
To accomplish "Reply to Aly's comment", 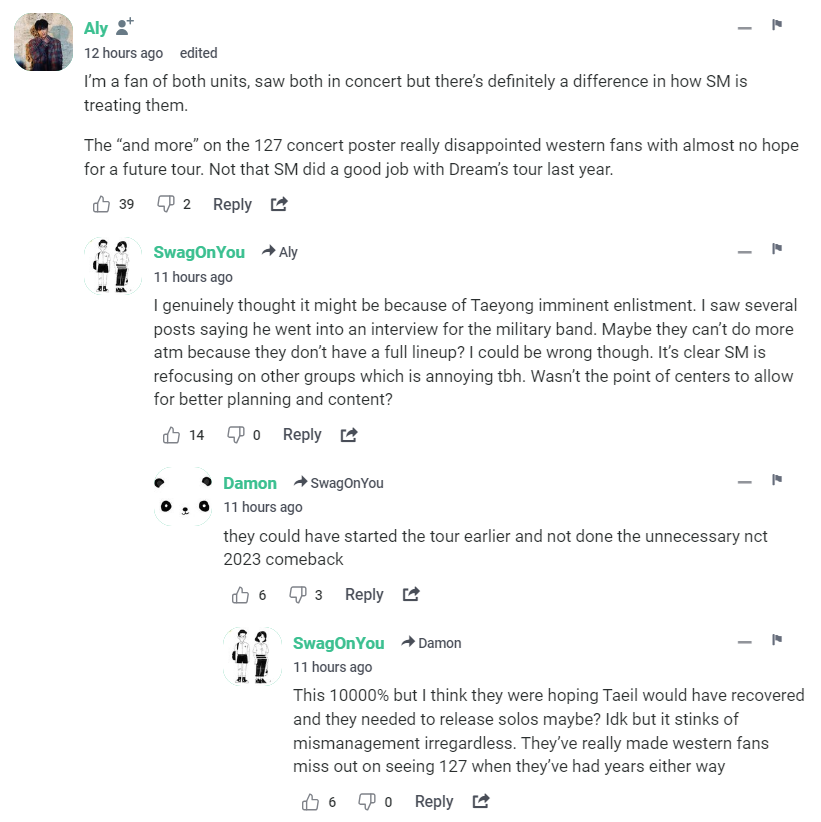I will pyautogui.click(x=232, y=204).
